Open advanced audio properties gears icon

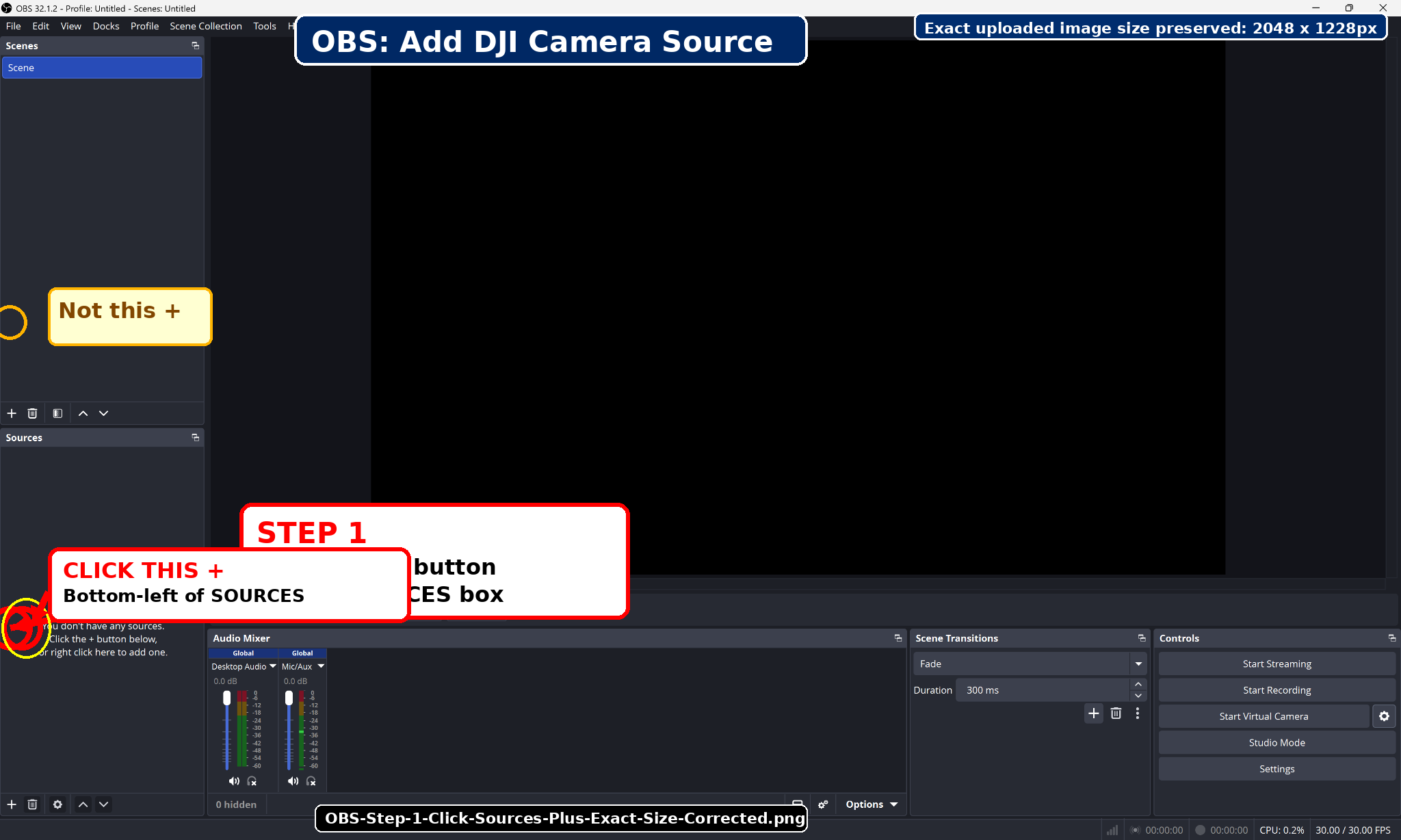point(823,804)
